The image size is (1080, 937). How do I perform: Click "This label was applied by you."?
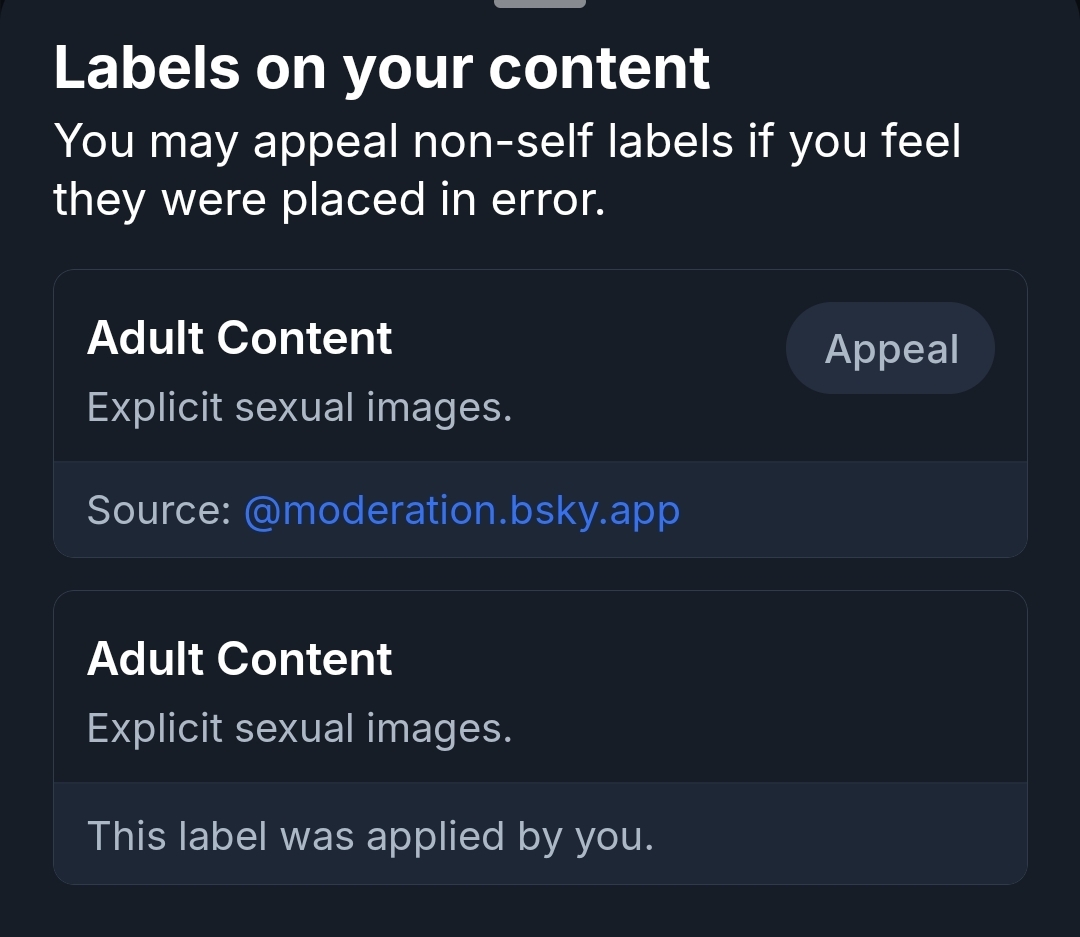(370, 835)
